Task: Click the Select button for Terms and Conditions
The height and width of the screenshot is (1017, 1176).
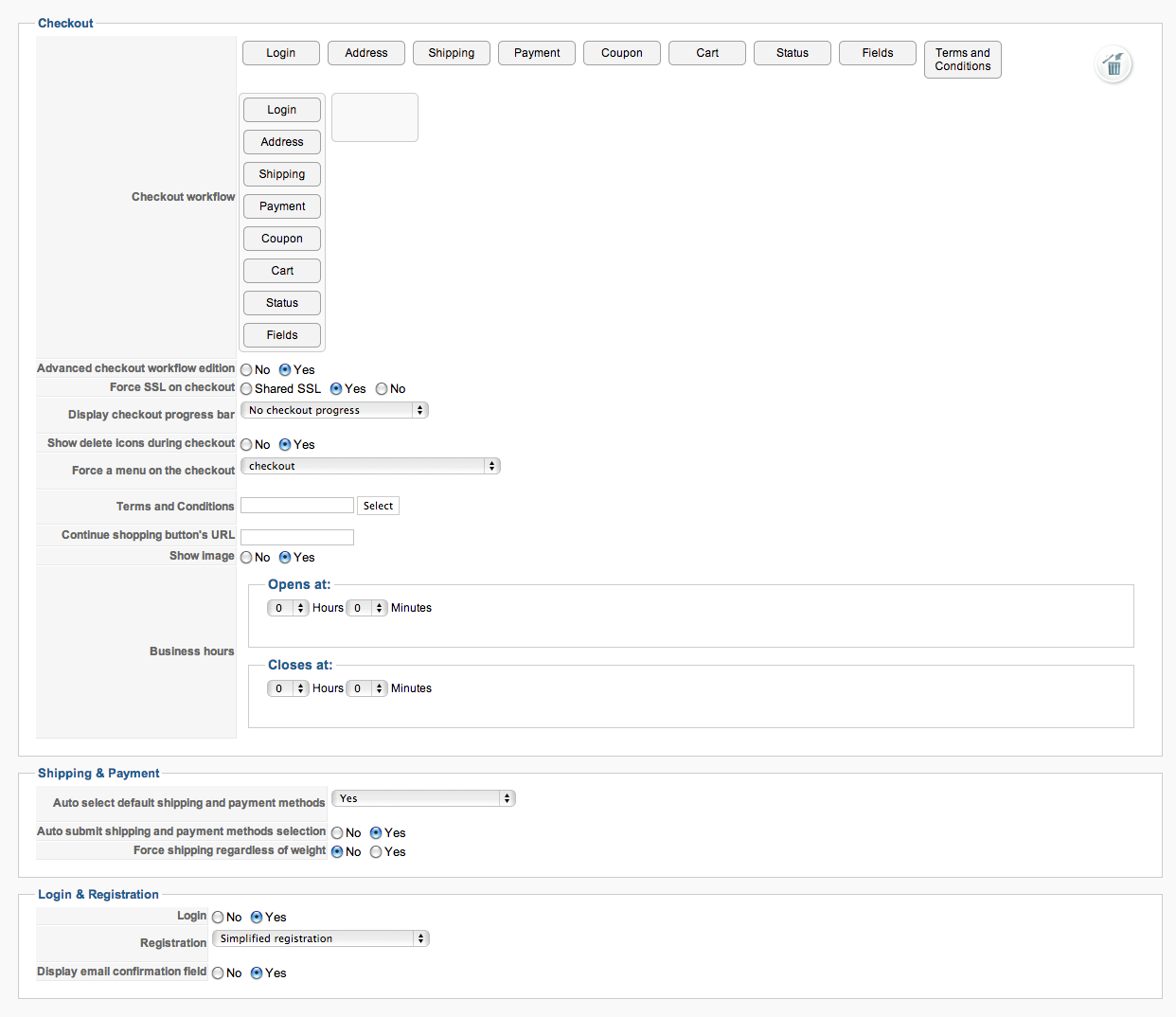Action: [378, 506]
